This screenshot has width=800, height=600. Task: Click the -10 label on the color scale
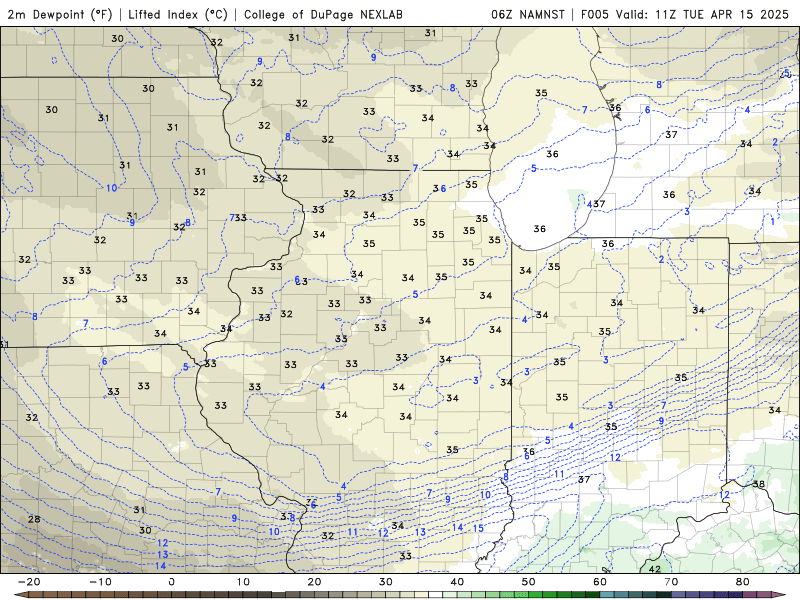tap(100, 582)
